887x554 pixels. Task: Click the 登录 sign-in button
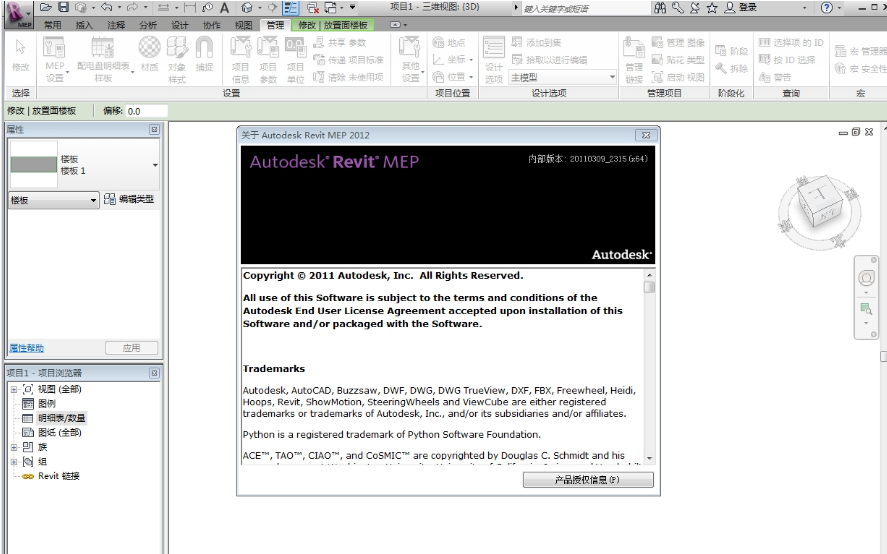click(x=740, y=7)
